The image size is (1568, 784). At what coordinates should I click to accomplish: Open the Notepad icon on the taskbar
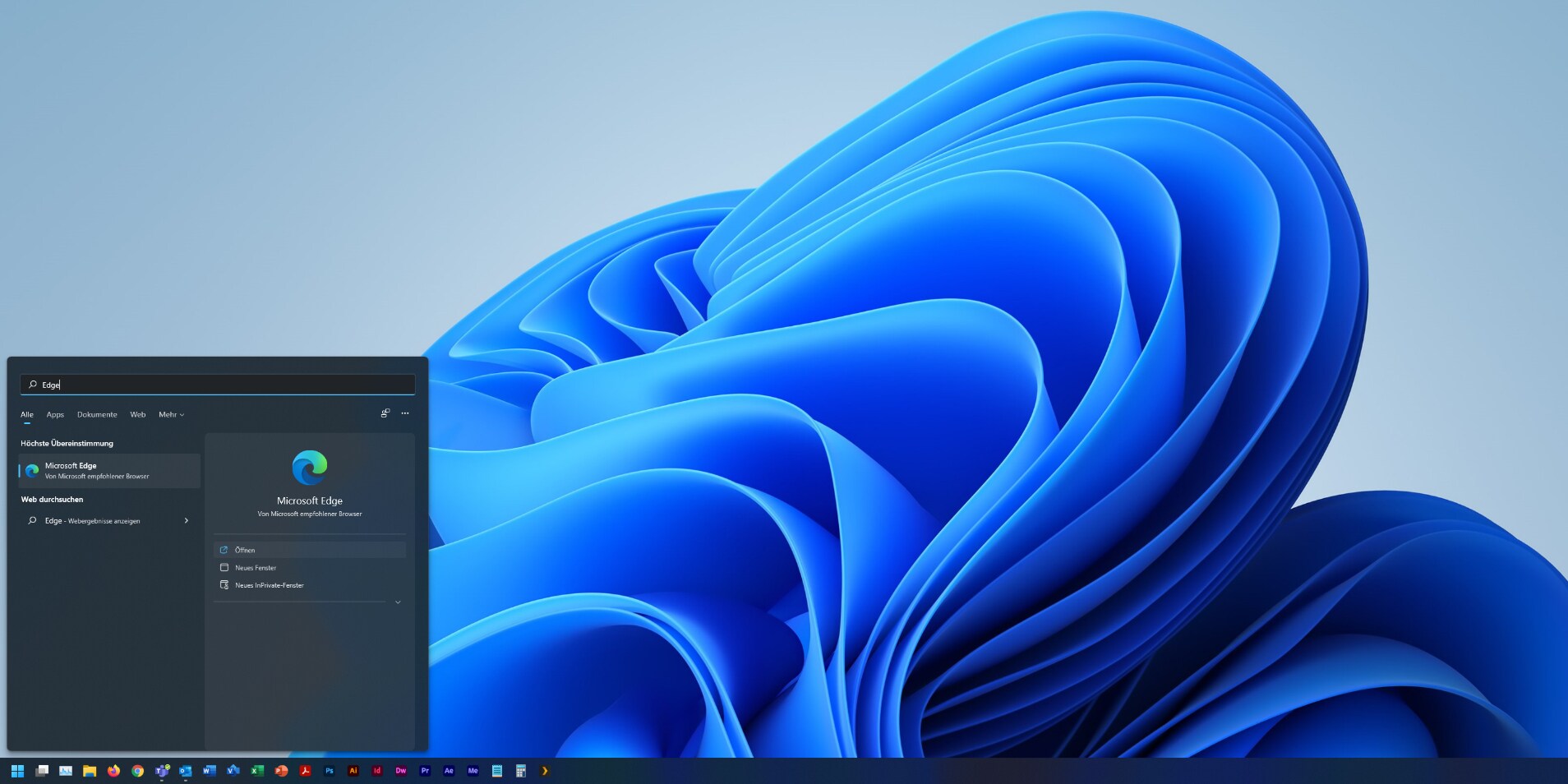click(497, 771)
